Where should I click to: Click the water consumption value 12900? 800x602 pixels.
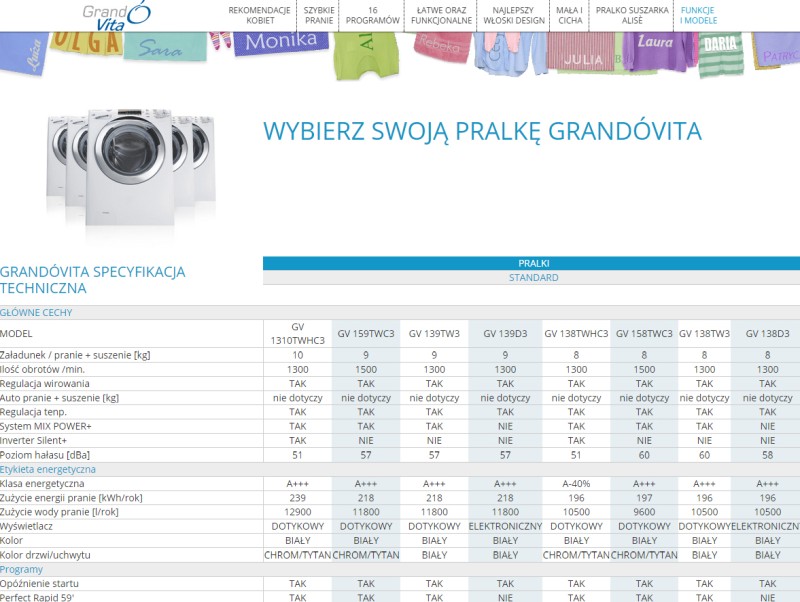(x=297, y=512)
